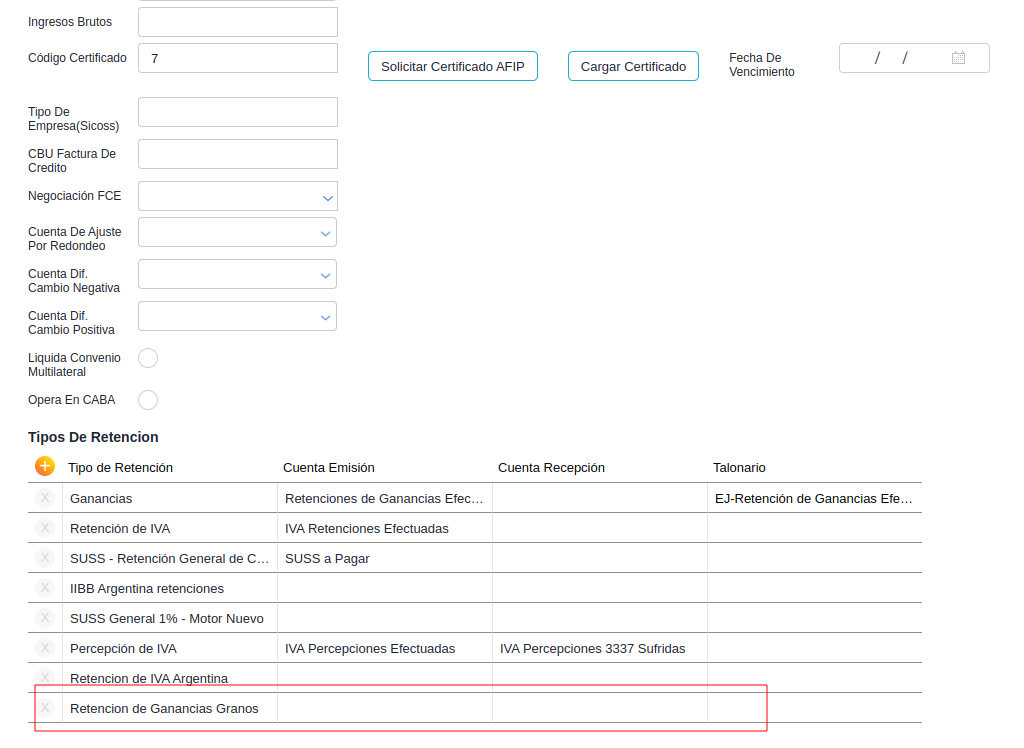Image resolution: width=1024 pixels, height=748 pixels.
Task: Open the Fecha De Vencimiento calendar picker
Action: point(958,58)
